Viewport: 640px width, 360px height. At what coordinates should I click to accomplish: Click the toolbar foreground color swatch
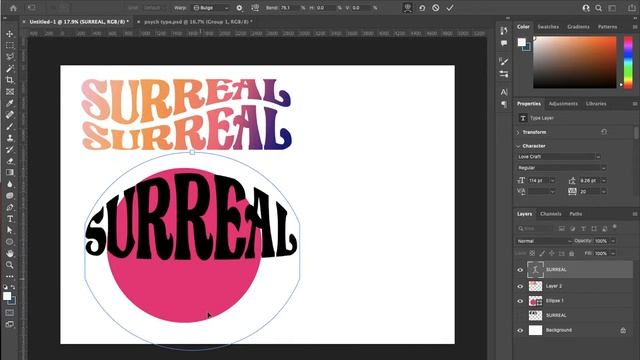pos(7,296)
